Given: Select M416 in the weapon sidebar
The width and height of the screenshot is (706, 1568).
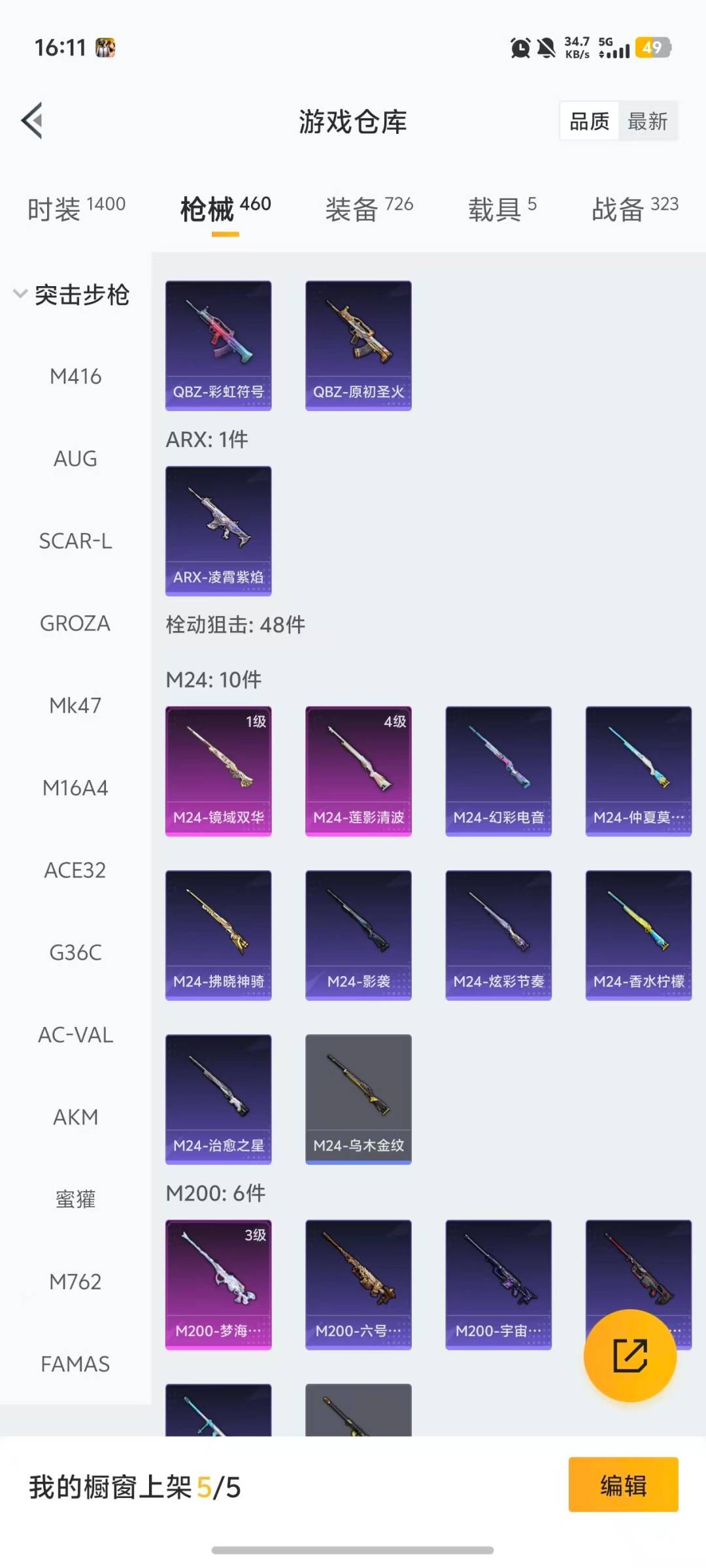Looking at the screenshot, I should click(x=76, y=376).
